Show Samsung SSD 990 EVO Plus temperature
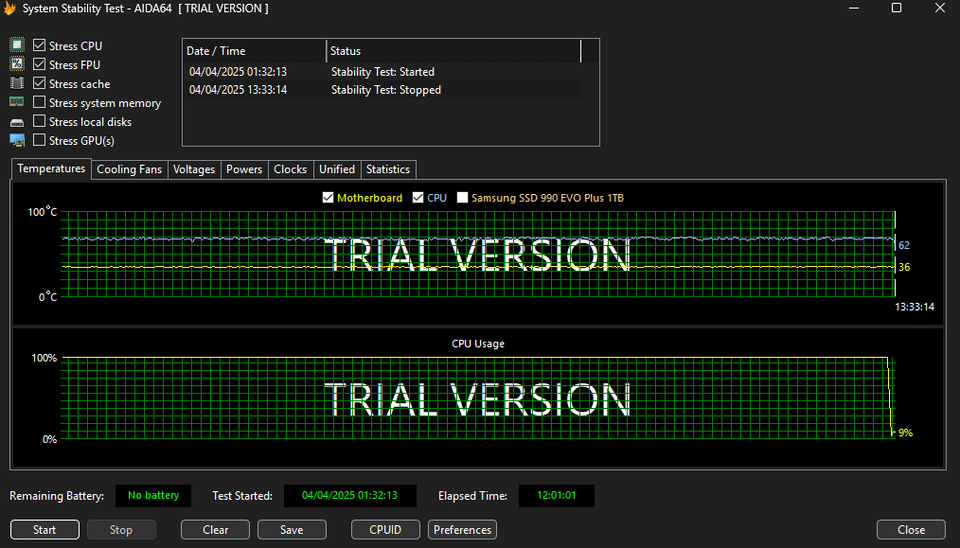 (462, 198)
